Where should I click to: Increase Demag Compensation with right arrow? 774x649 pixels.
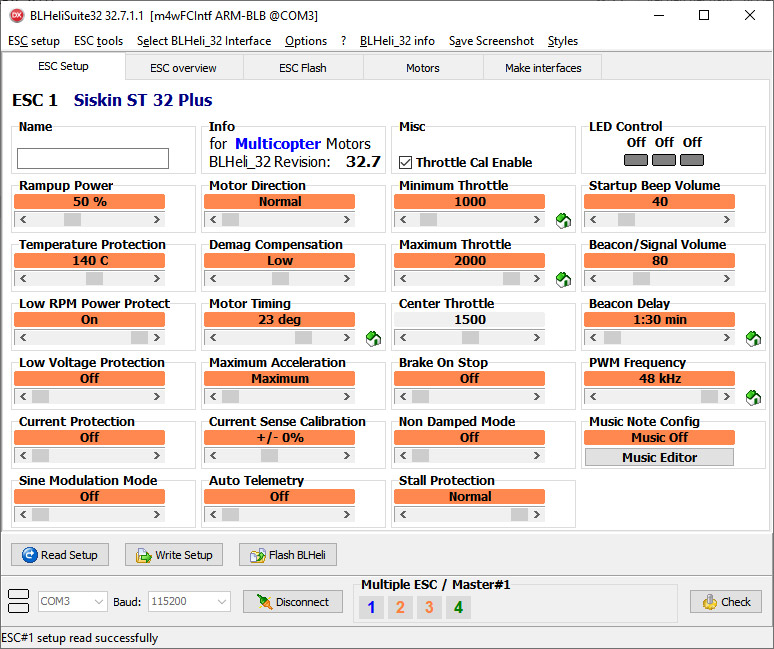click(x=347, y=279)
